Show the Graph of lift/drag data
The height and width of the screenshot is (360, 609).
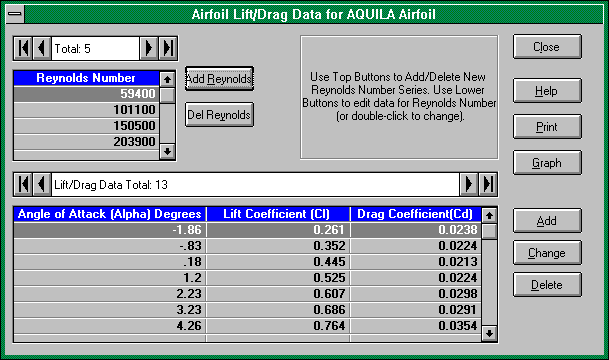[x=547, y=162]
